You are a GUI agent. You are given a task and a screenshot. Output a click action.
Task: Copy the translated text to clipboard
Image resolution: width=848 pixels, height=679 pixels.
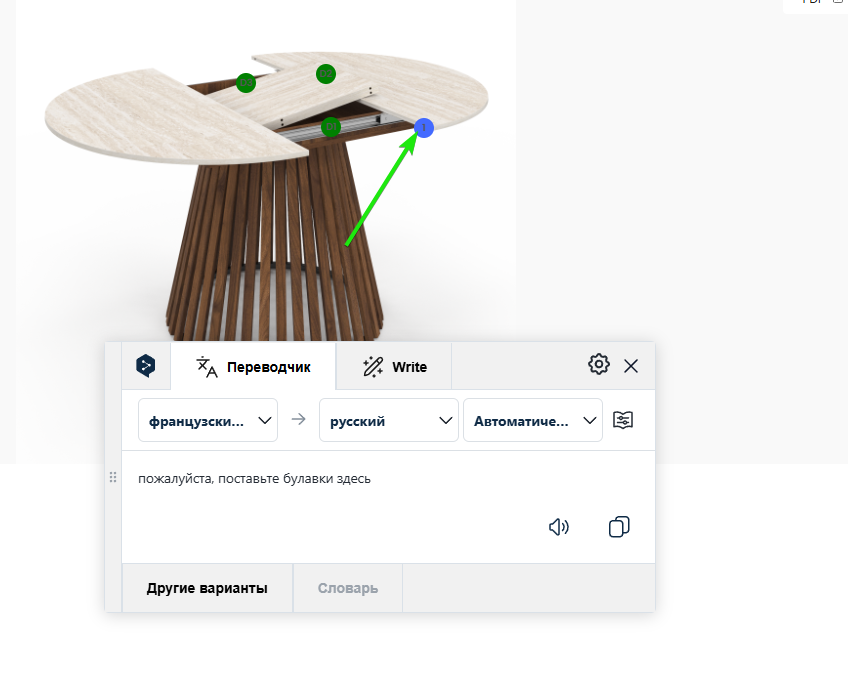(x=619, y=527)
